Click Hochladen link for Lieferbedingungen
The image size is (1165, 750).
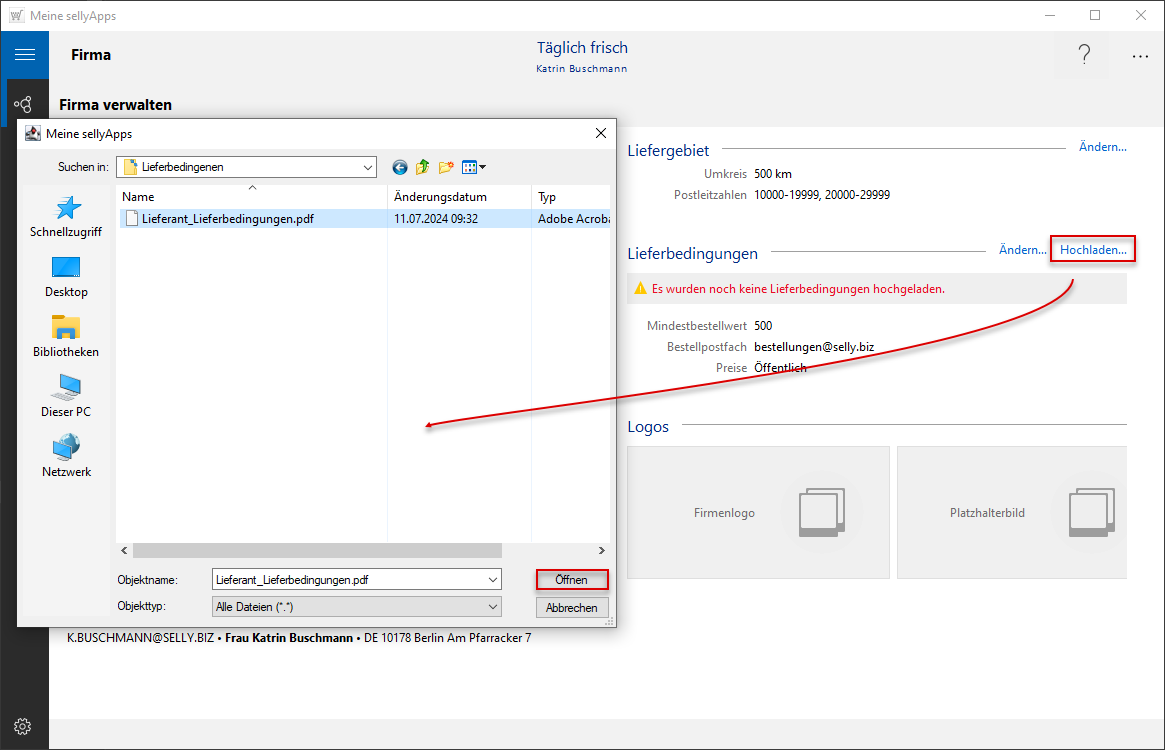[x=1093, y=250]
